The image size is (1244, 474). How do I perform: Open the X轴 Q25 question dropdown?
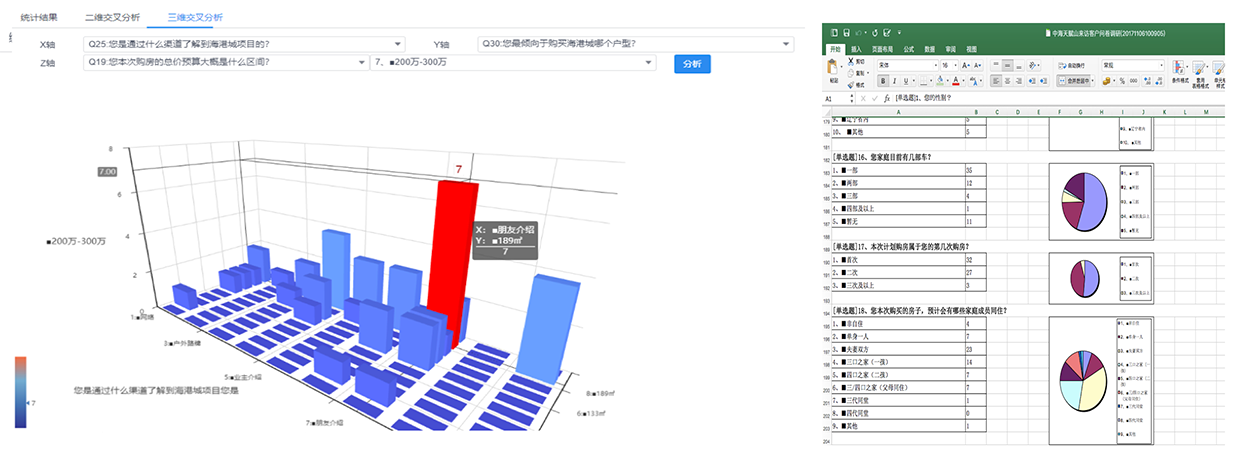(x=245, y=44)
